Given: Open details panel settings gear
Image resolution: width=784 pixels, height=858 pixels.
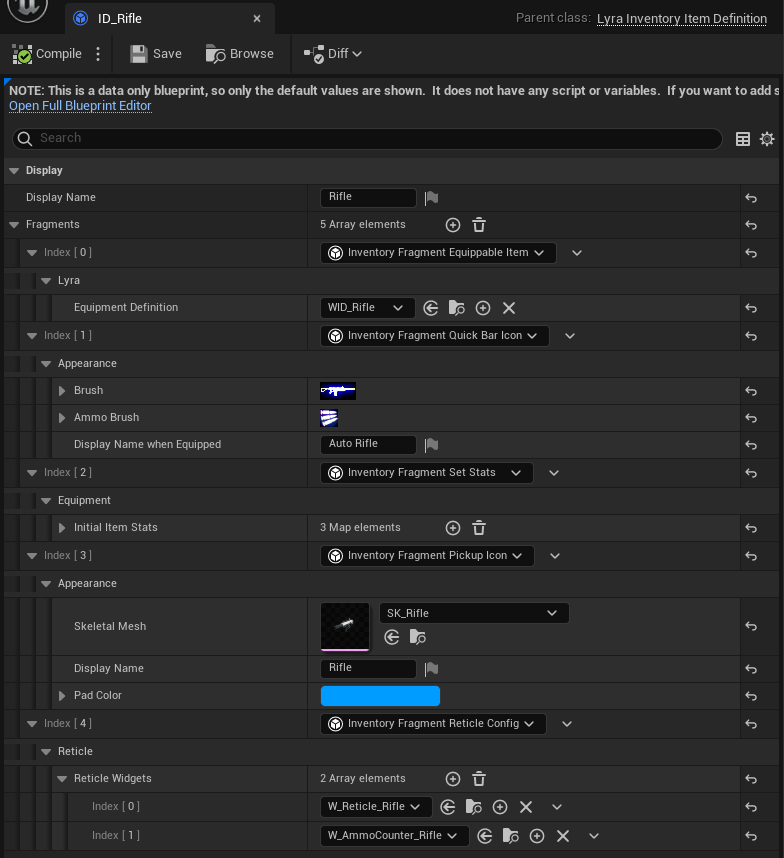Looking at the screenshot, I should pyautogui.click(x=767, y=139).
